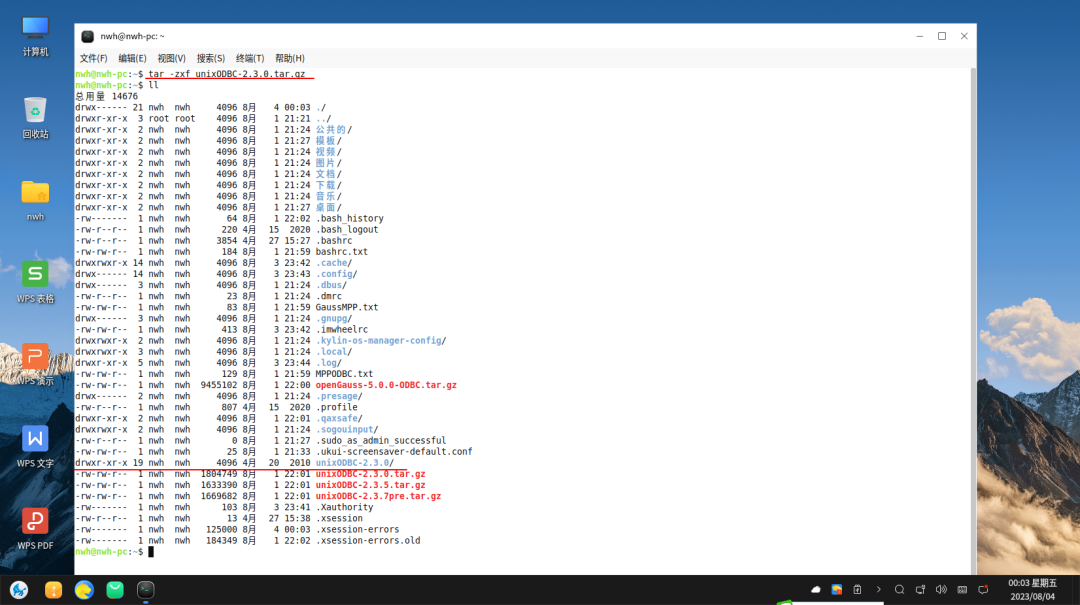The image size is (1080, 605).
Task: Click the unixODBC-2.3.7pre.tar.gz filename
Action: point(378,496)
